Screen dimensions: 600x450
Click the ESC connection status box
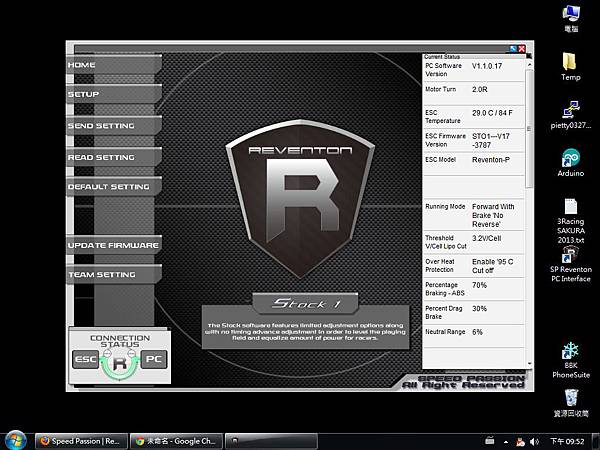coord(85,359)
